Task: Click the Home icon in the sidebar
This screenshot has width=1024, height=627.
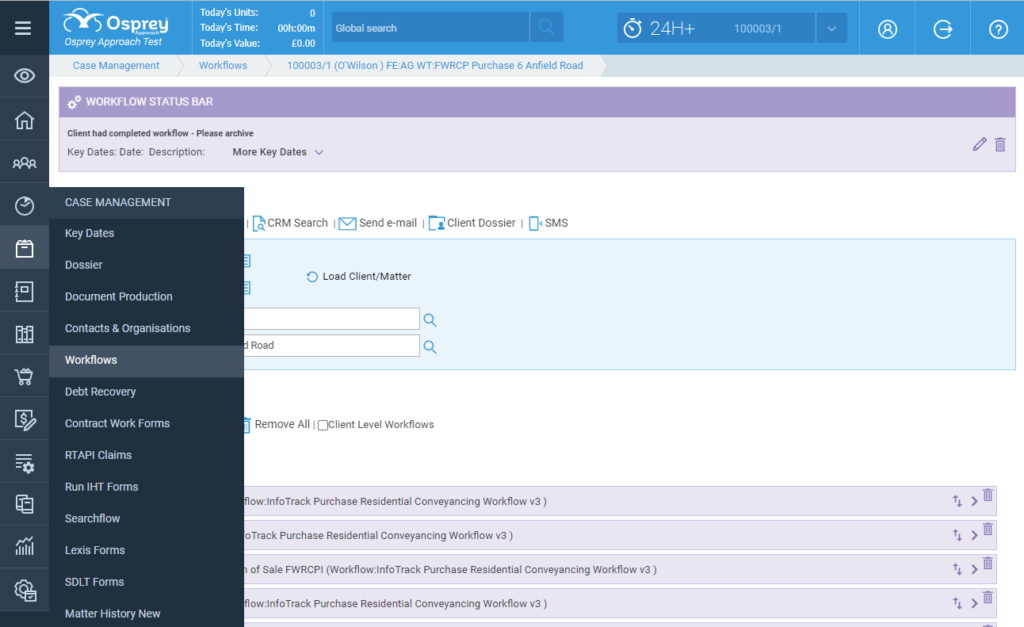Action: [24, 119]
